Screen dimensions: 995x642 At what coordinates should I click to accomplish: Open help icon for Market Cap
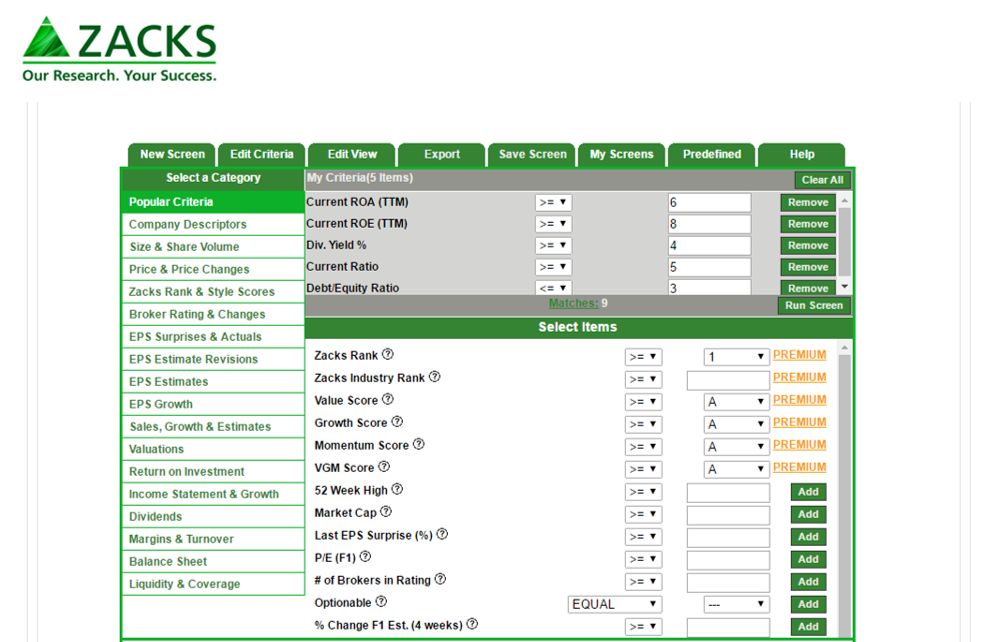(386, 511)
